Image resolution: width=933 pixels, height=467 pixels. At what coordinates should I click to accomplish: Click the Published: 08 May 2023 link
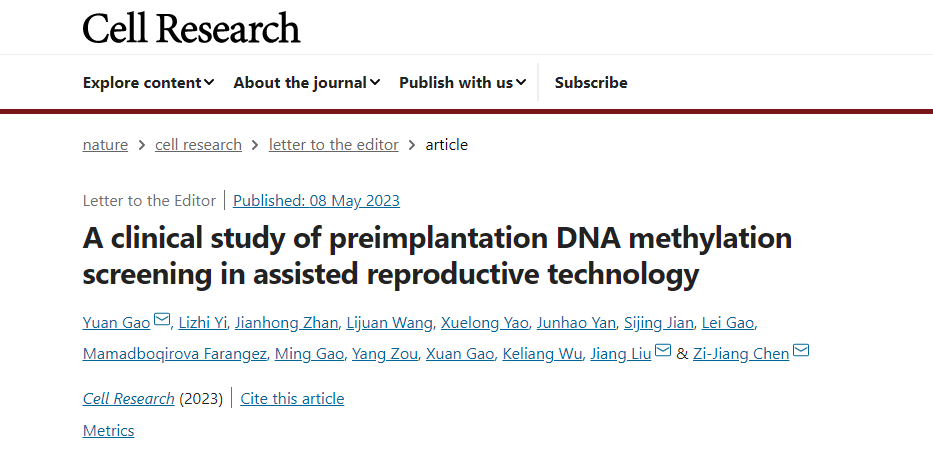[316, 200]
